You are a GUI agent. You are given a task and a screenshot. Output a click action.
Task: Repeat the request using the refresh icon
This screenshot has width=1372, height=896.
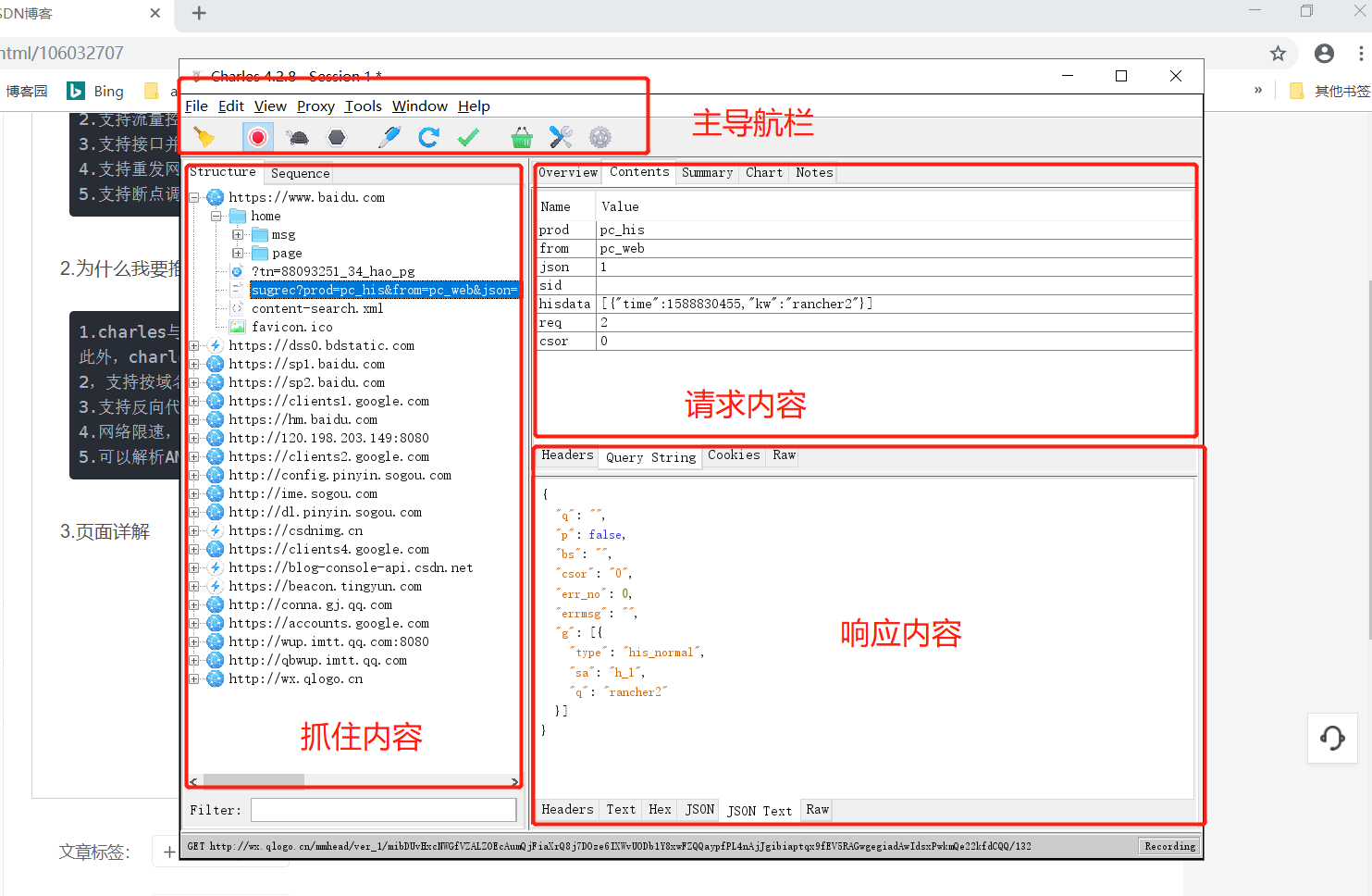click(427, 136)
